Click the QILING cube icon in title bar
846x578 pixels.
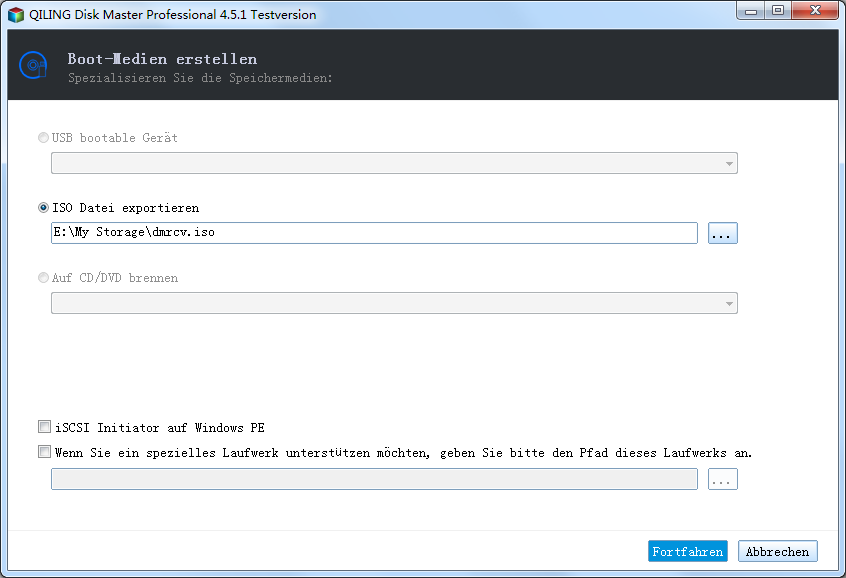click(x=16, y=15)
